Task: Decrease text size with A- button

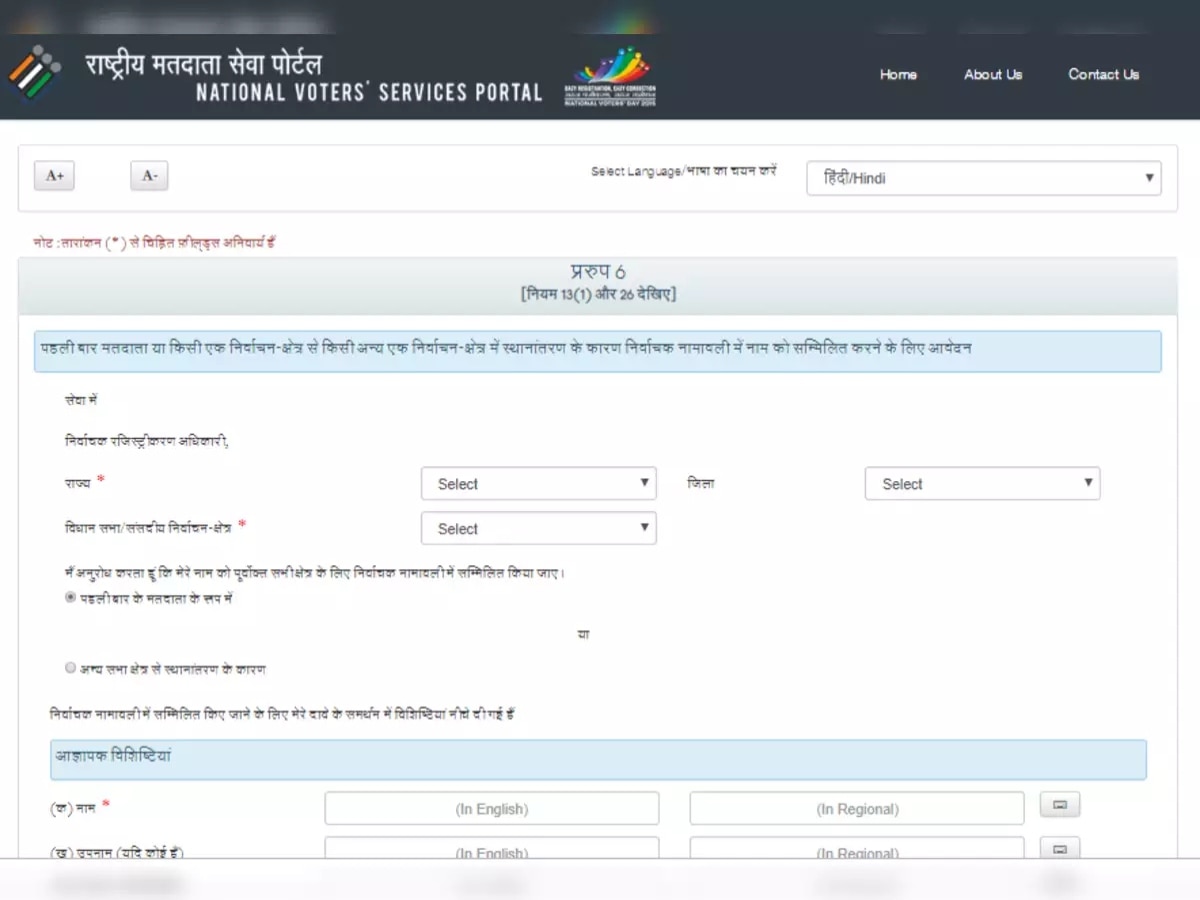Action: tap(148, 175)
